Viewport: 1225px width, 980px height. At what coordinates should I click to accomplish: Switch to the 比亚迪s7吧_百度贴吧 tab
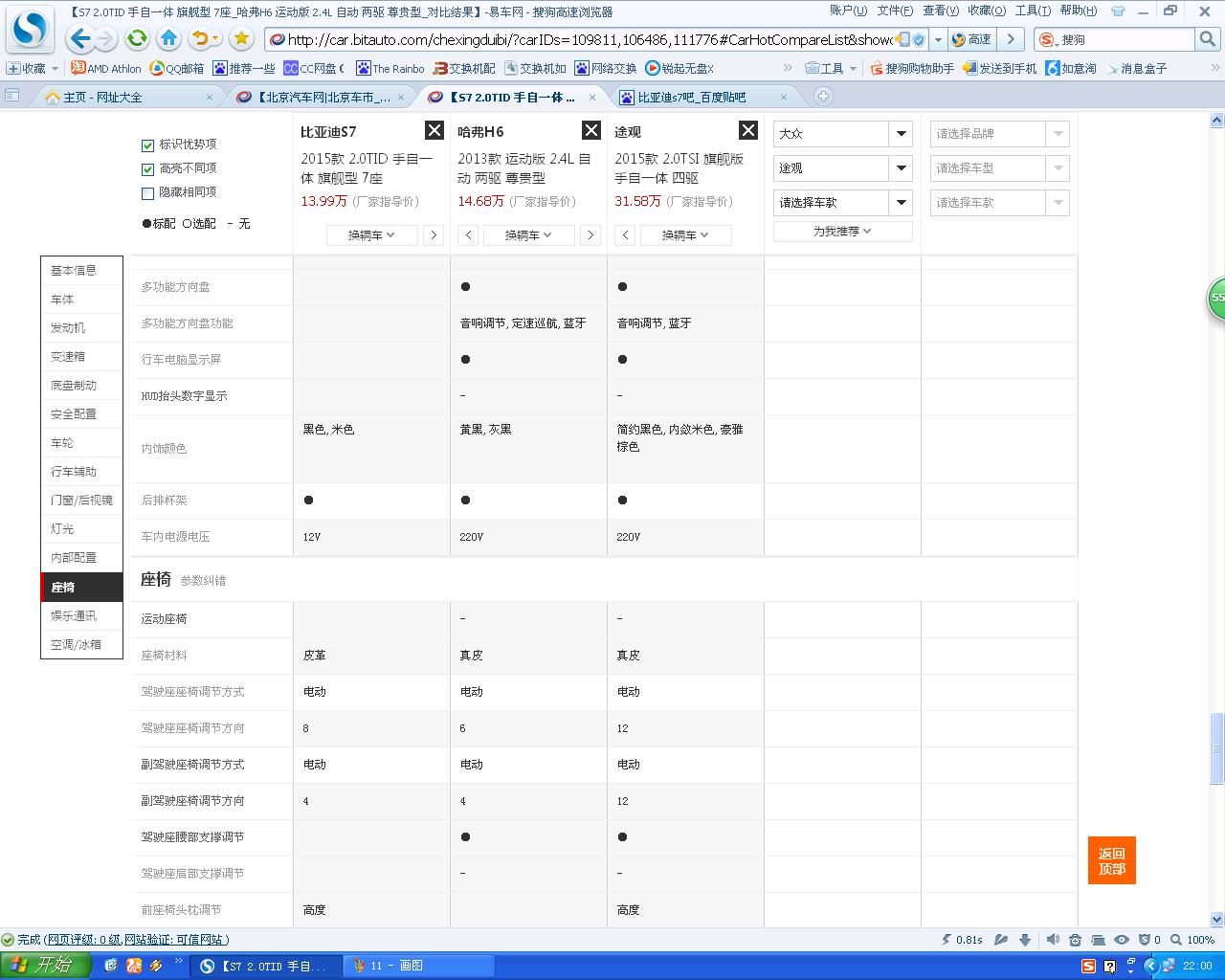point(702,97)
